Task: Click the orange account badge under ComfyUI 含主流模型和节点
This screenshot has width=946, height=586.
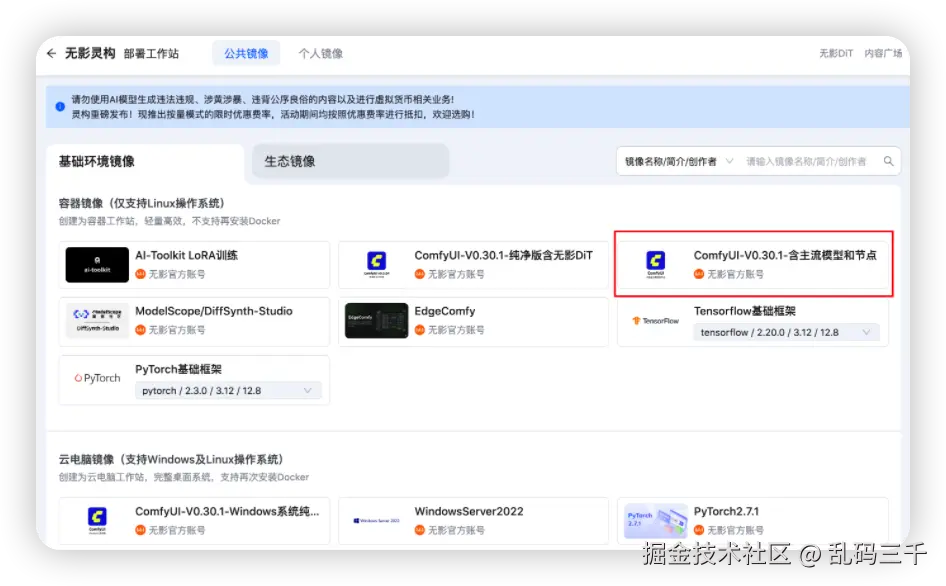Action: click(x=699, y=274)
